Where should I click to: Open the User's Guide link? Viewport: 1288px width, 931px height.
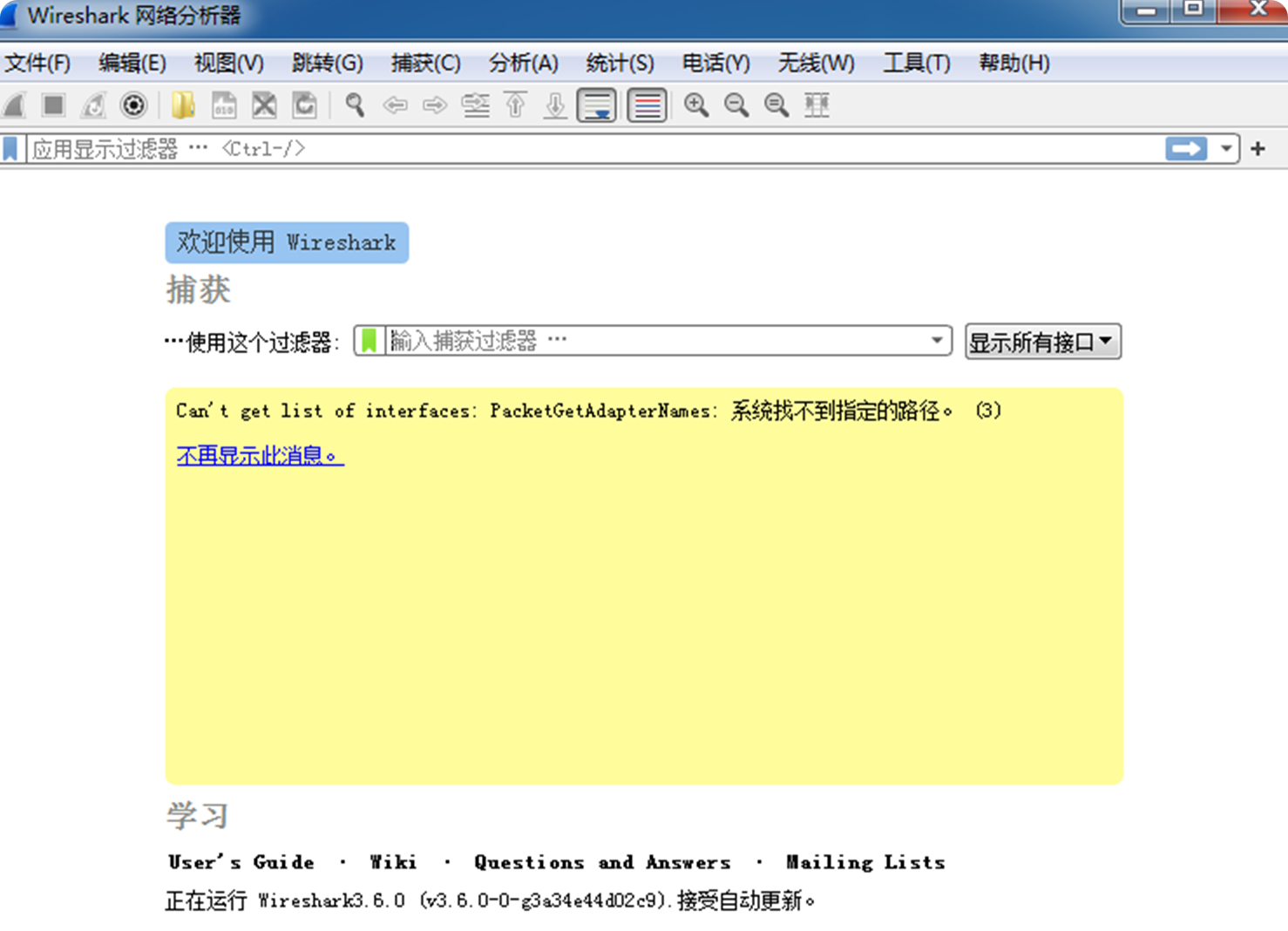click(241, 862)
